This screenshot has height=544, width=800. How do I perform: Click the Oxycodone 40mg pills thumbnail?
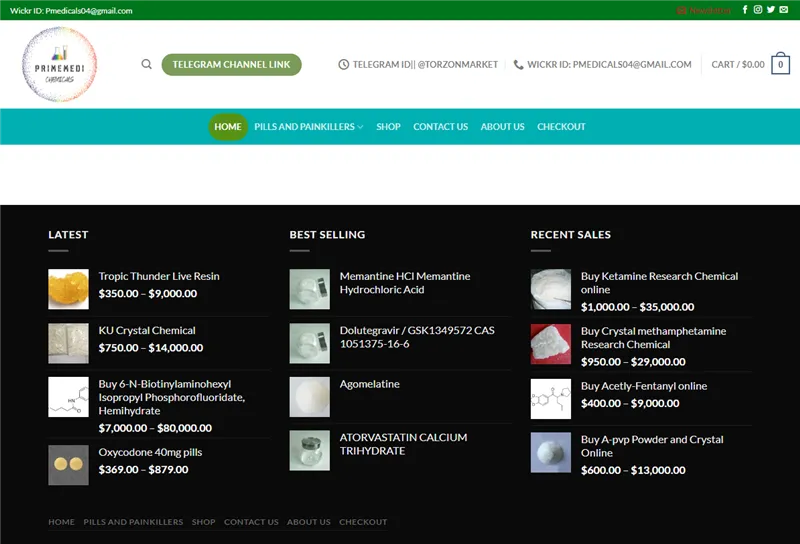(68, 465)
